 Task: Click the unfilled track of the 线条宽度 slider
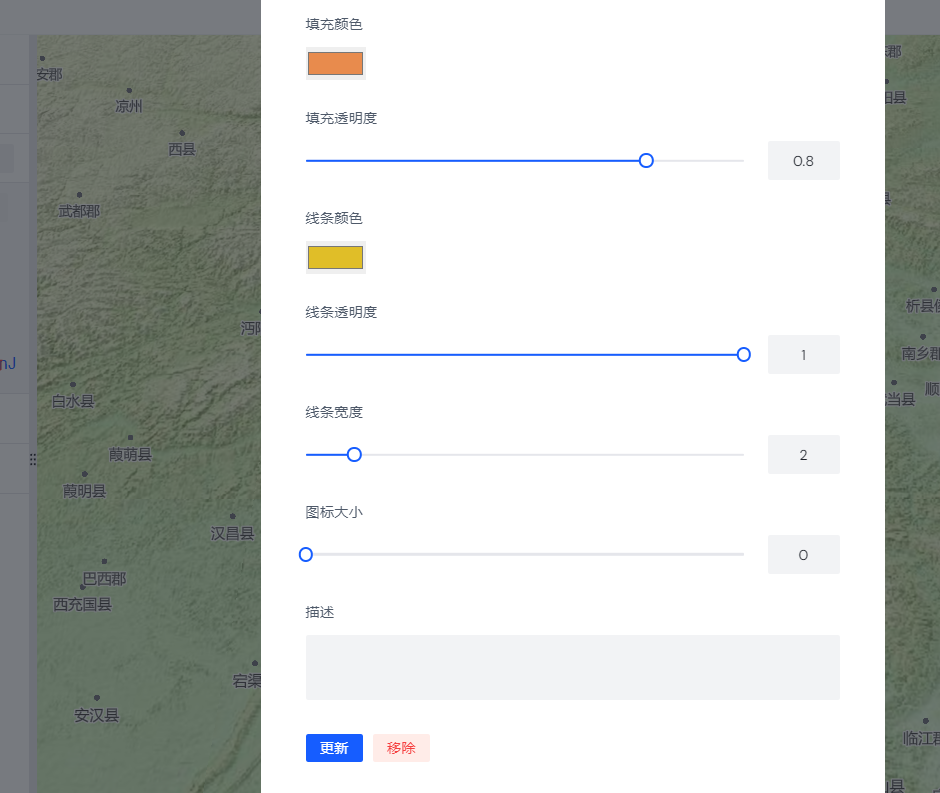pyautogui.click(x=550, y=454)
